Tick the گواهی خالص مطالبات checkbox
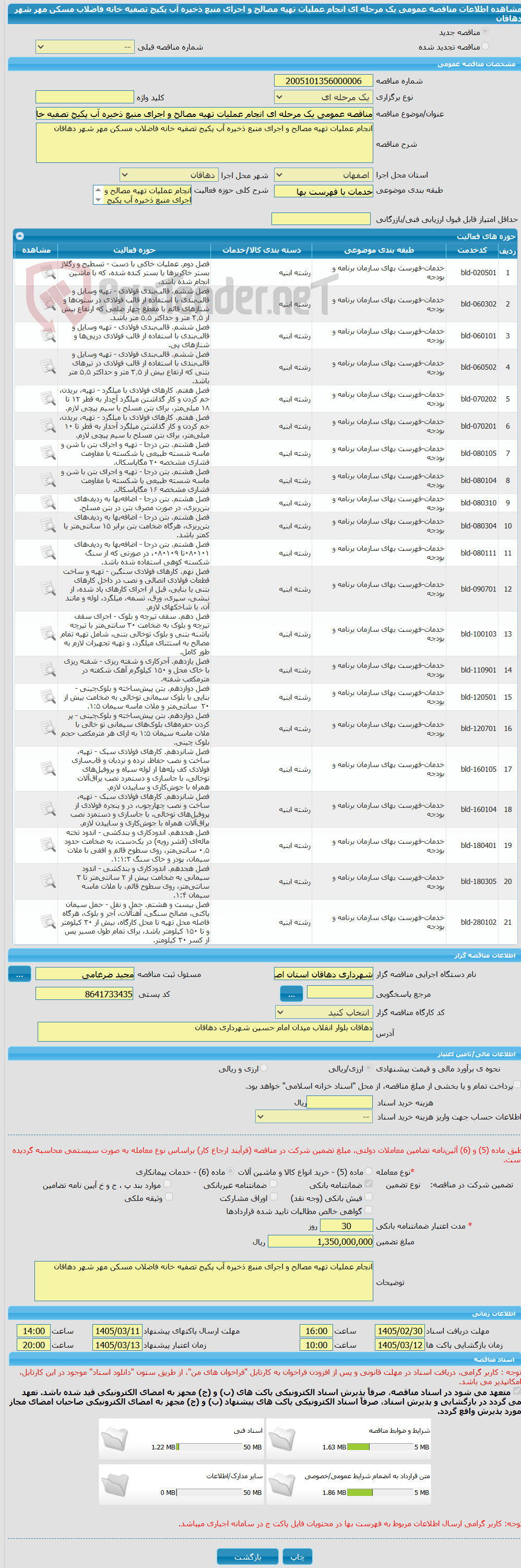The image size is (521, 1568). point(368,1210)
